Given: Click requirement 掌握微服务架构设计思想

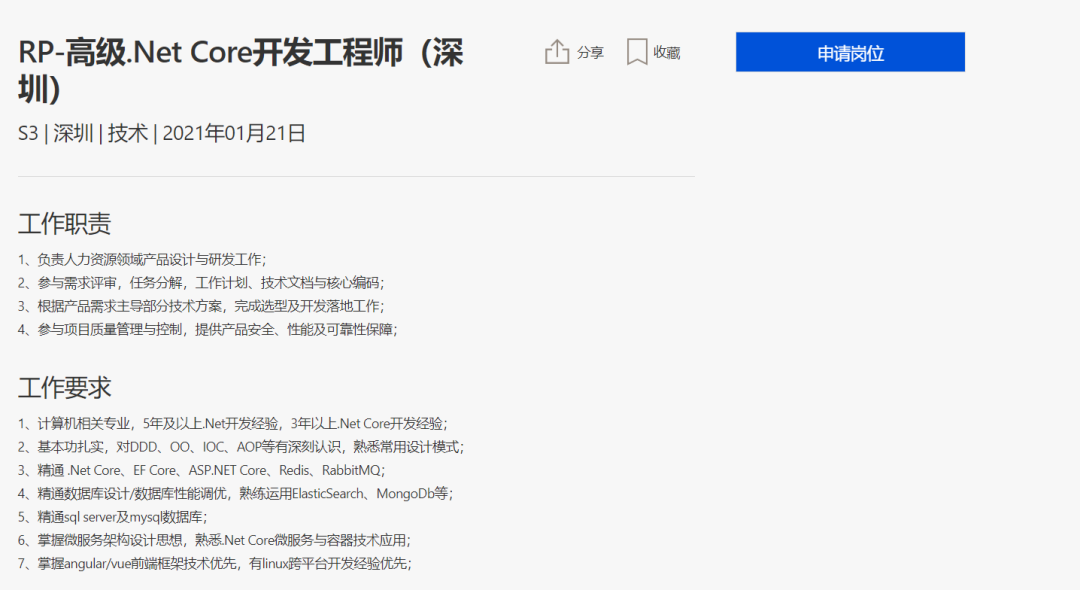Looking at the screenshot, I should pos(214,540).
